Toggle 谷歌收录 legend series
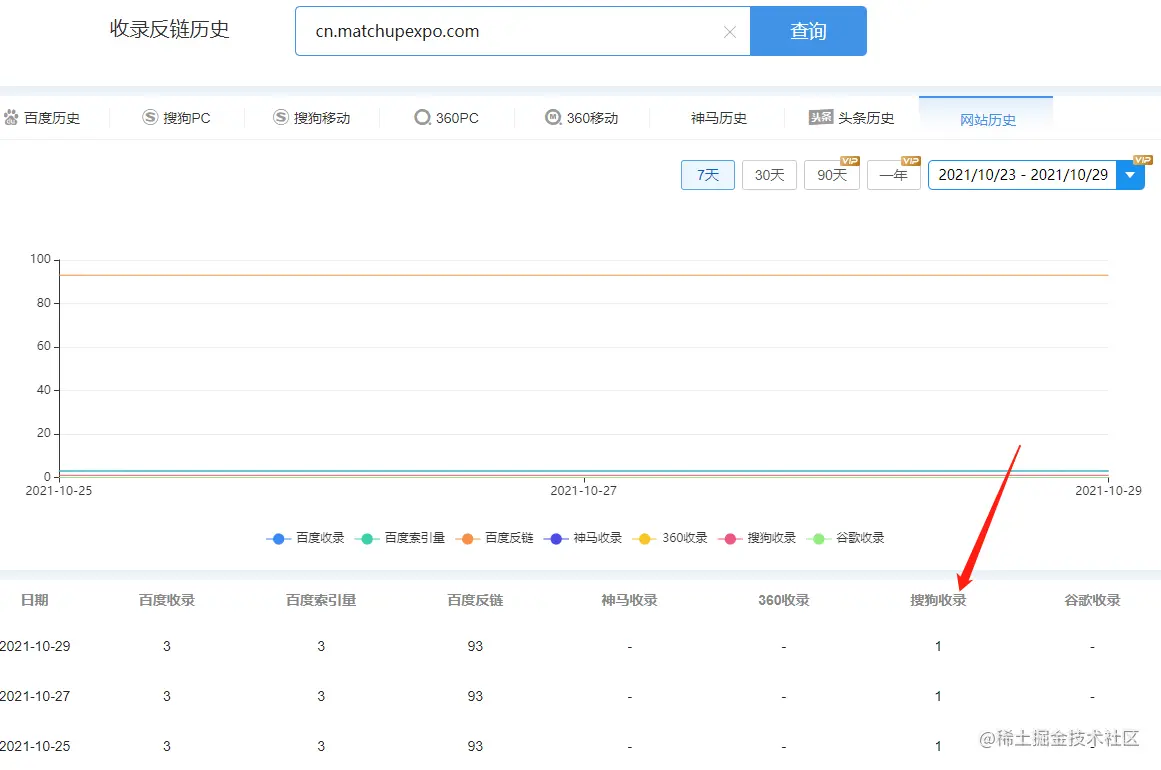This screenshot has width=1161, height=770. pos(846,538)
